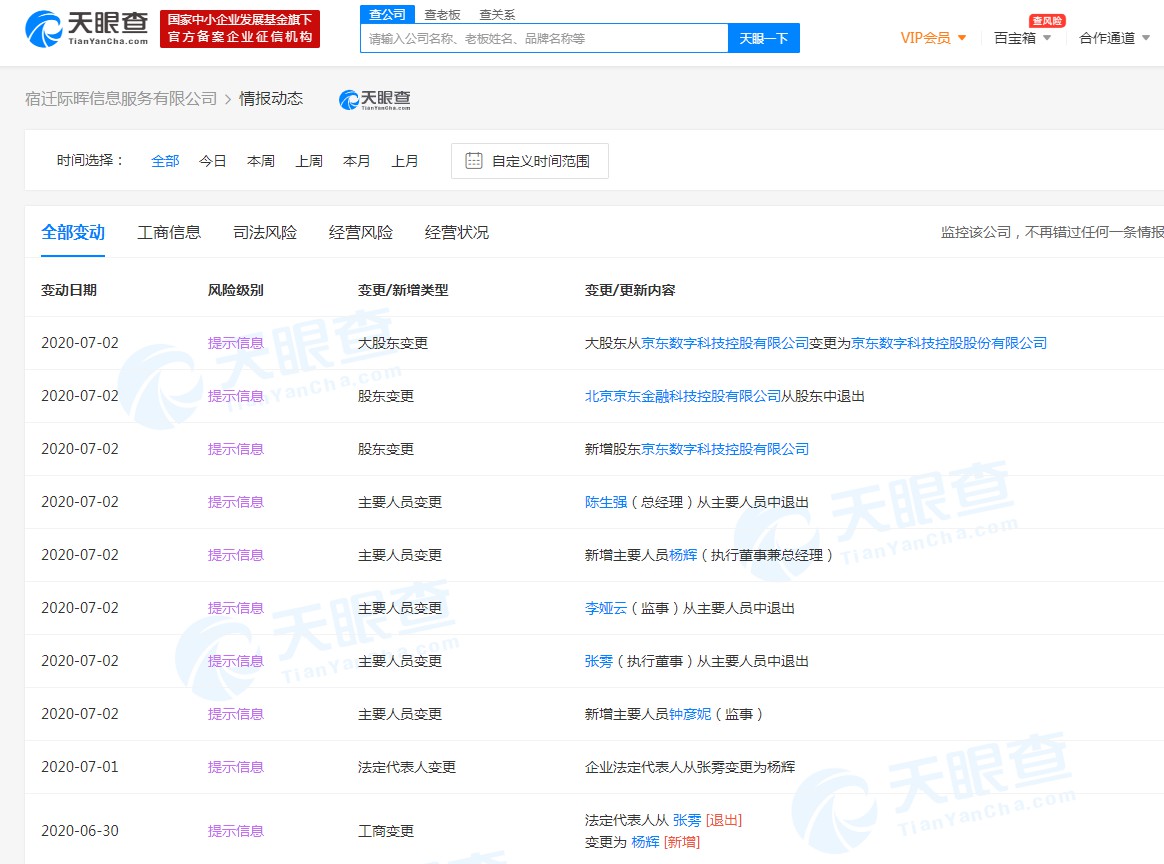Select the 本周 time filter
The width and height of the screenshot is (1164, 864).
point(261,161)
